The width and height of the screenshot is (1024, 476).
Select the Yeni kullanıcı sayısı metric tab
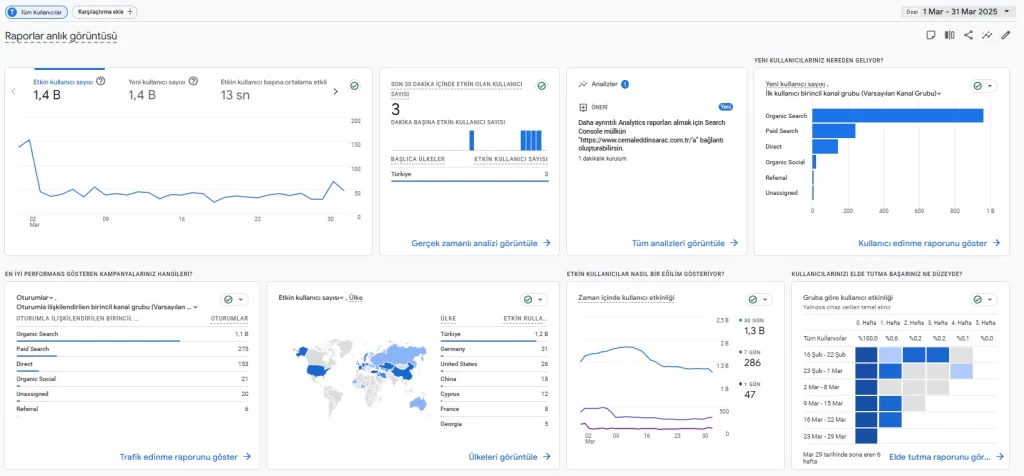[x=156, y=82]
